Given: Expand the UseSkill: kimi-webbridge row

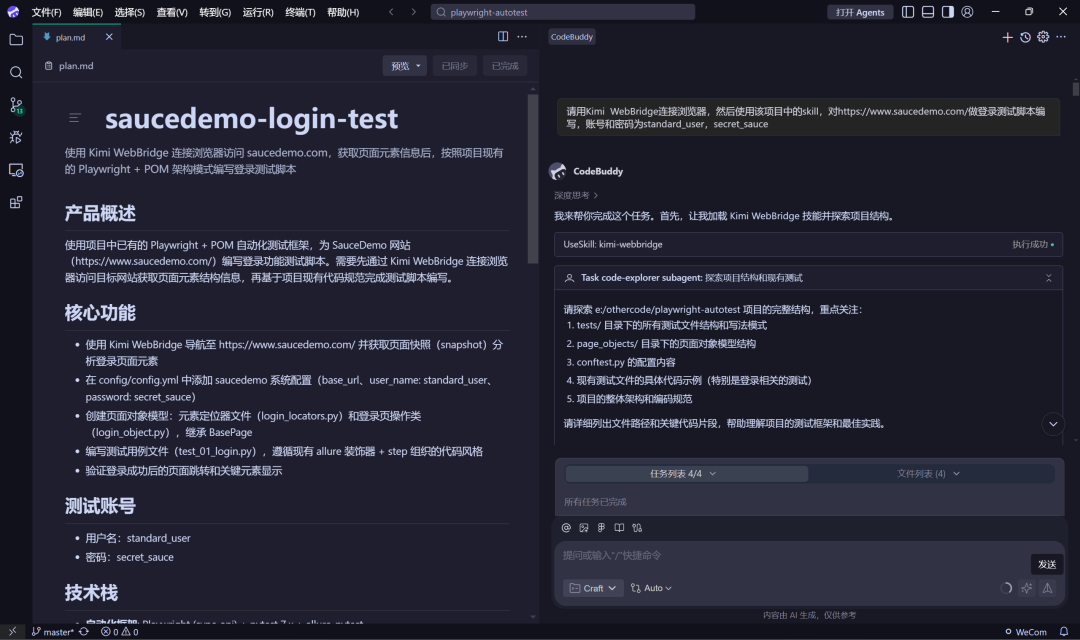Looking at the screenshot, I should (808, 245).
